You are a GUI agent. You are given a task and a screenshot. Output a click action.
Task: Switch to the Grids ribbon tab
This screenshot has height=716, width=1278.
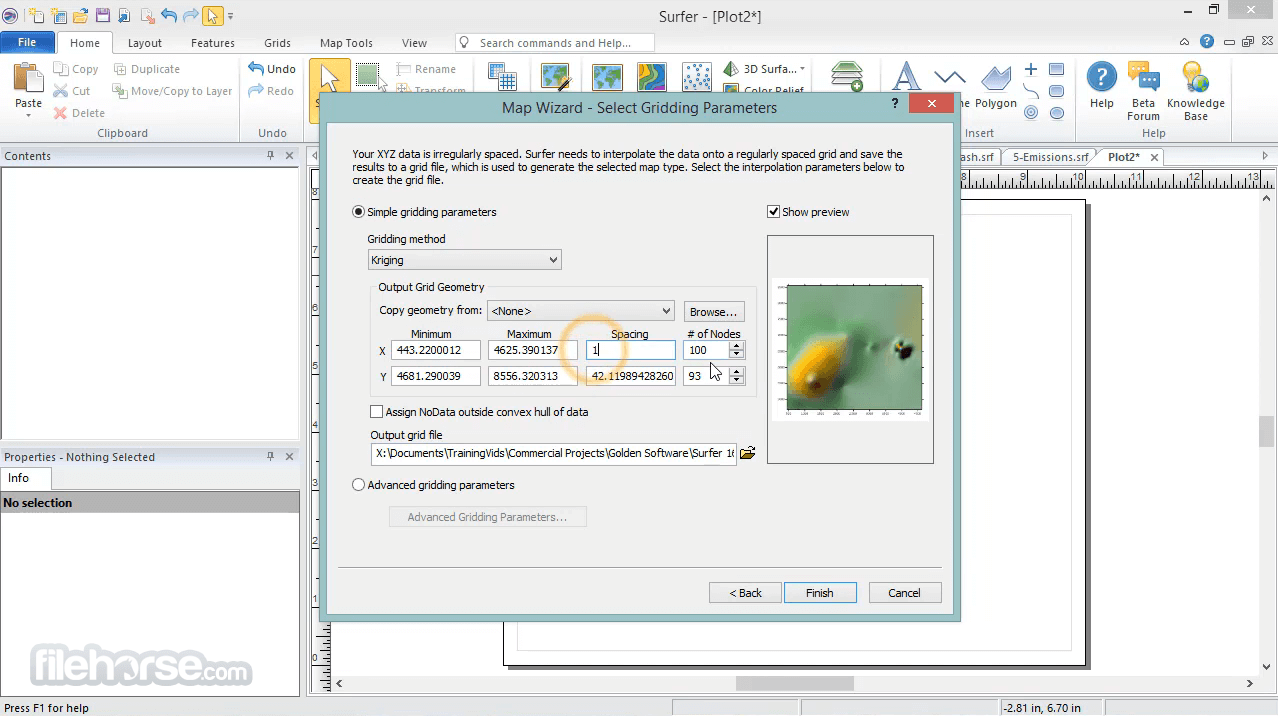278,43
